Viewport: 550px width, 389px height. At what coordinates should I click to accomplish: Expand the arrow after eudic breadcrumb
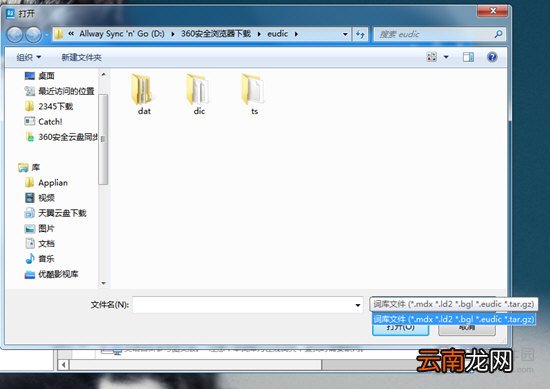(296, 34)
